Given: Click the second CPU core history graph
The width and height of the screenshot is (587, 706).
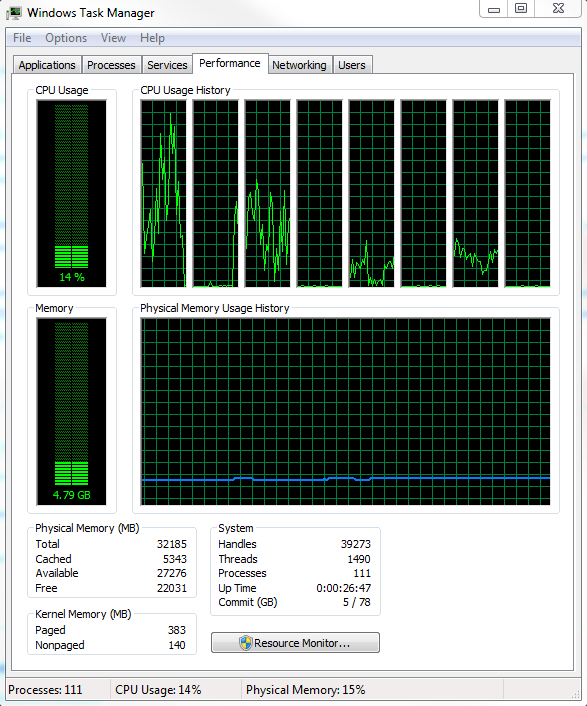Looking at the screenshot, I should coord(216,194).
